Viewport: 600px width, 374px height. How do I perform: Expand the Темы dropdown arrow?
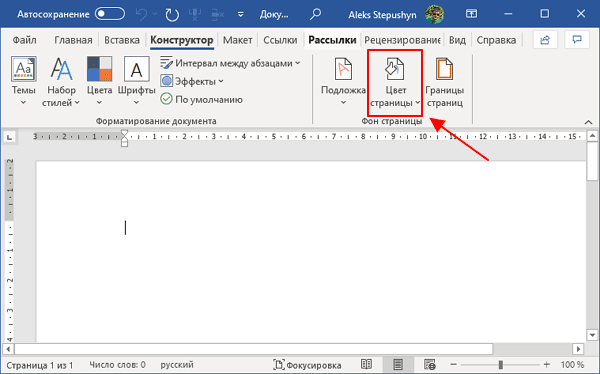[24, 103]
